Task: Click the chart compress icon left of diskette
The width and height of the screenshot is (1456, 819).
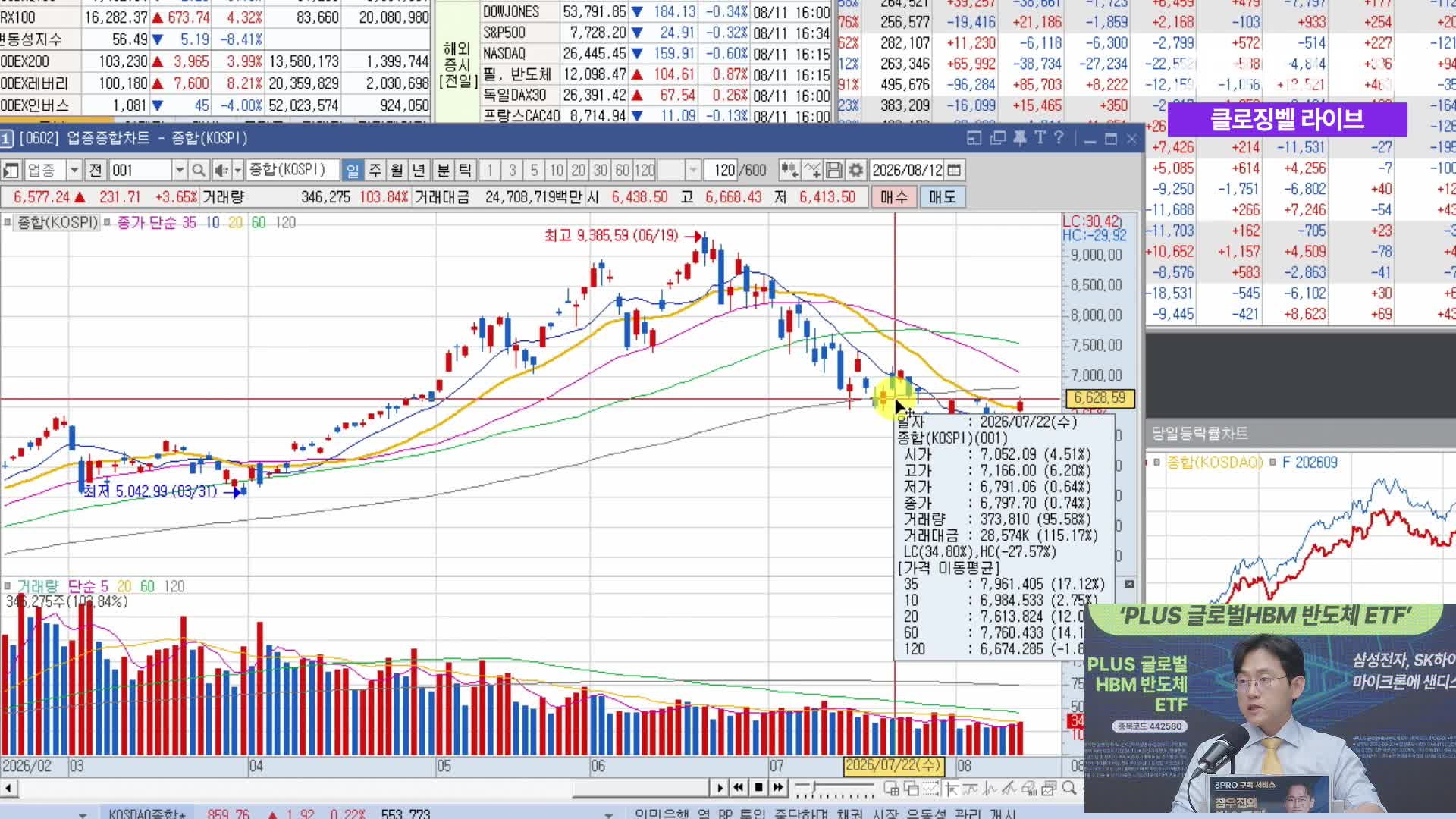Action: point(812,170)
